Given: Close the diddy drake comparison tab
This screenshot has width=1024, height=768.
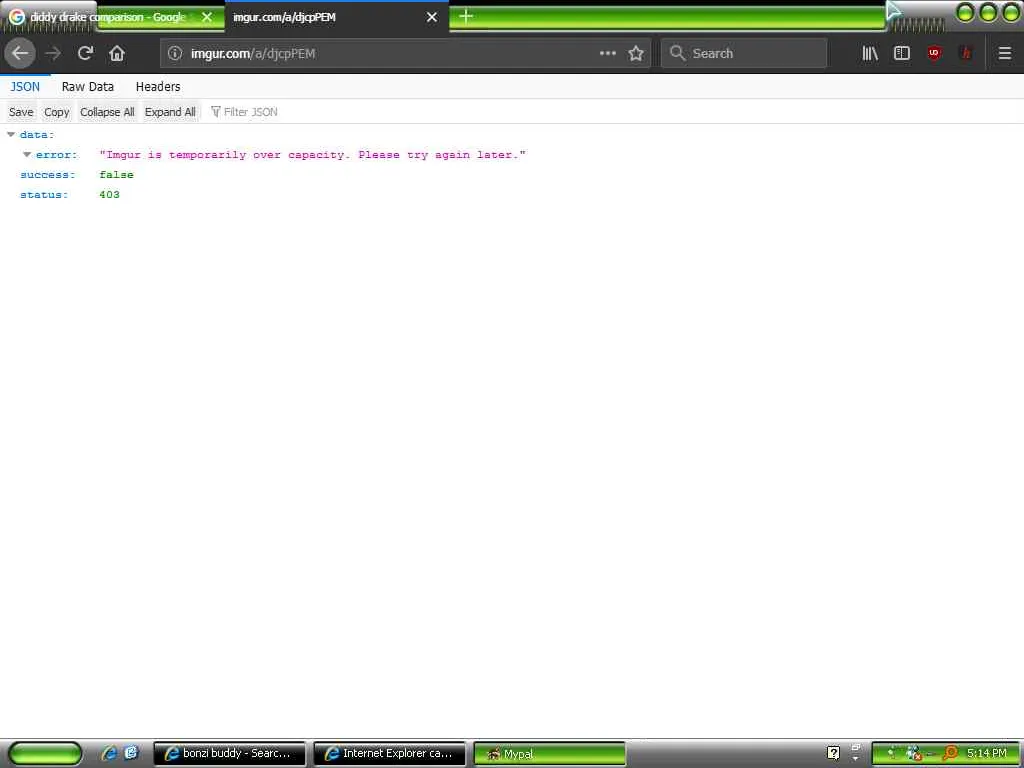Looking at the screenshot, I should click(207, 17).
